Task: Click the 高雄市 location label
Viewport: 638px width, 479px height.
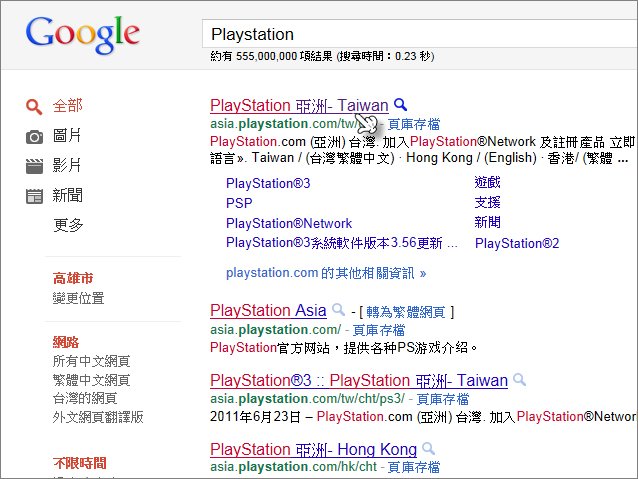Action: point(73,278)
